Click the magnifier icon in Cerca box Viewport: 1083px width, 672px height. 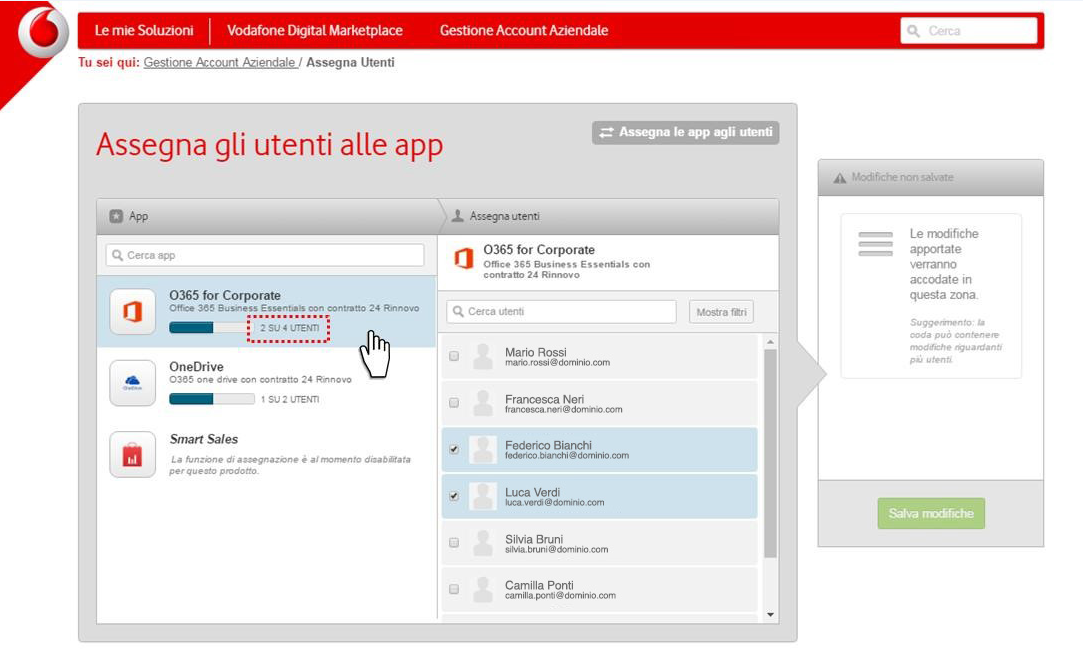click(913, 31)
